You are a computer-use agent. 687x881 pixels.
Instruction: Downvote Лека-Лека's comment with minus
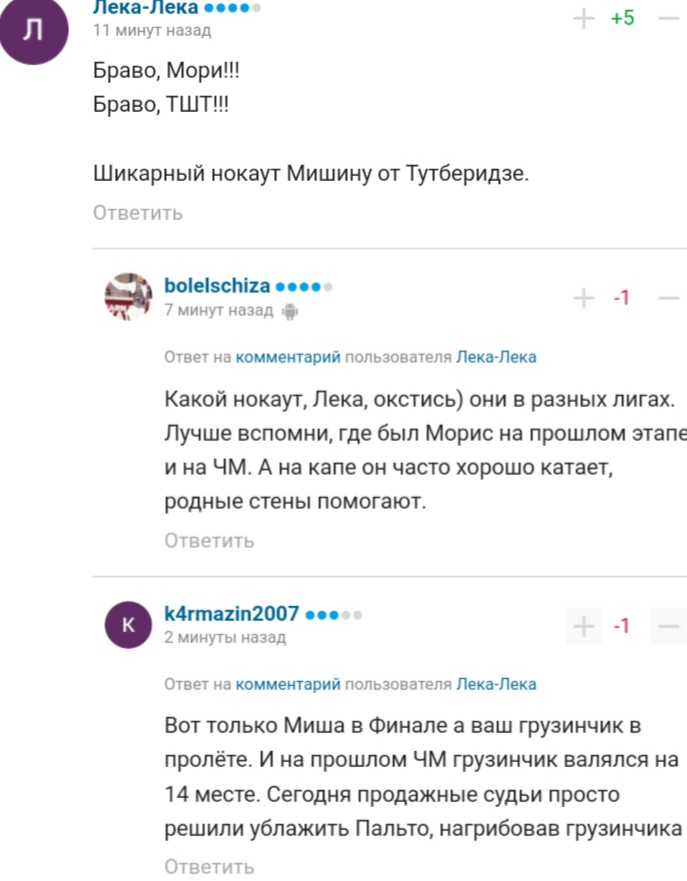[669, 18]
